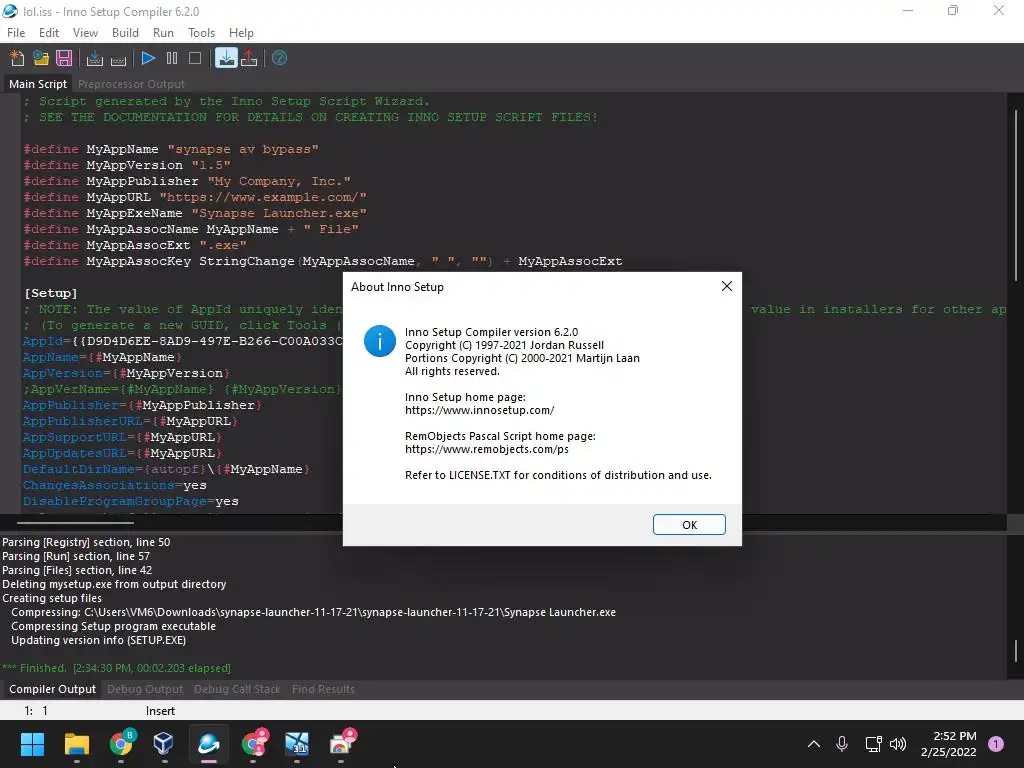1024x768 pixels.
Task: Open the VirtualBox cube taskbar icon
Action: 163,744
